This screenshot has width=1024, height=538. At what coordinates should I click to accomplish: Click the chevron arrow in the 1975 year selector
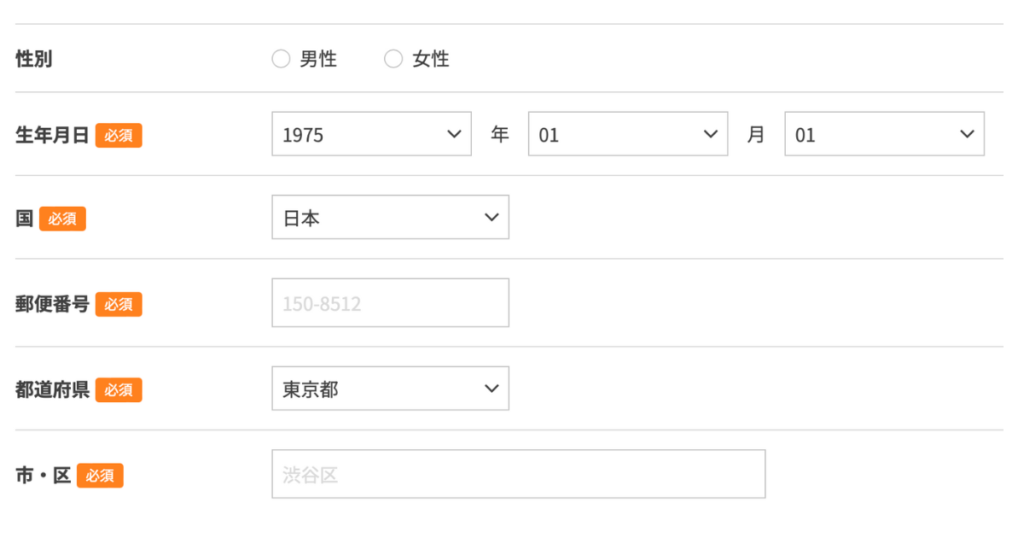pyautogui.click(x=454, y=134)
